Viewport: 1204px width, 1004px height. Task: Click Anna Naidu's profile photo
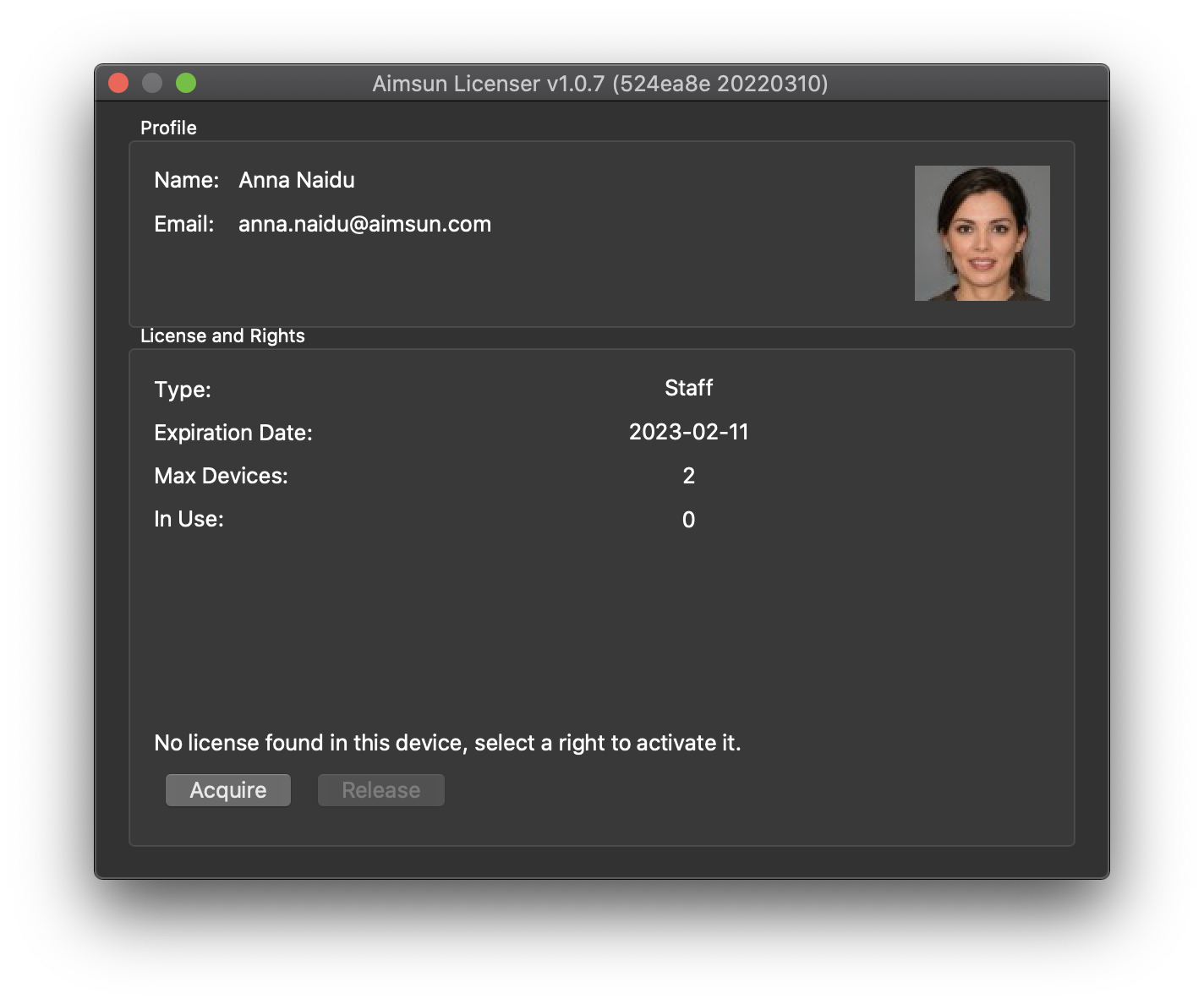click(982, 233)
